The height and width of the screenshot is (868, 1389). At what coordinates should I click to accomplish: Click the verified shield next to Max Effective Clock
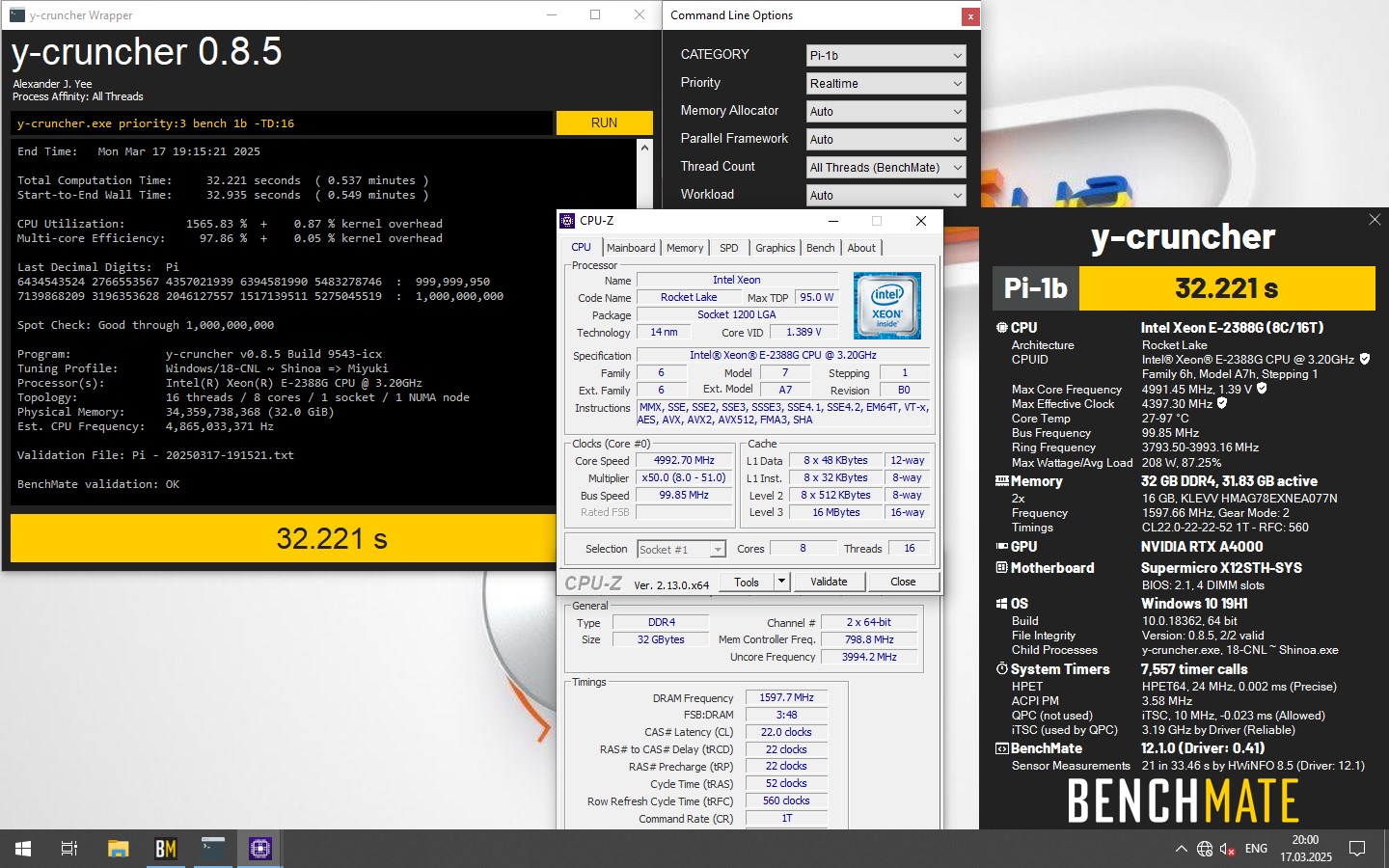click(1222, 403)
